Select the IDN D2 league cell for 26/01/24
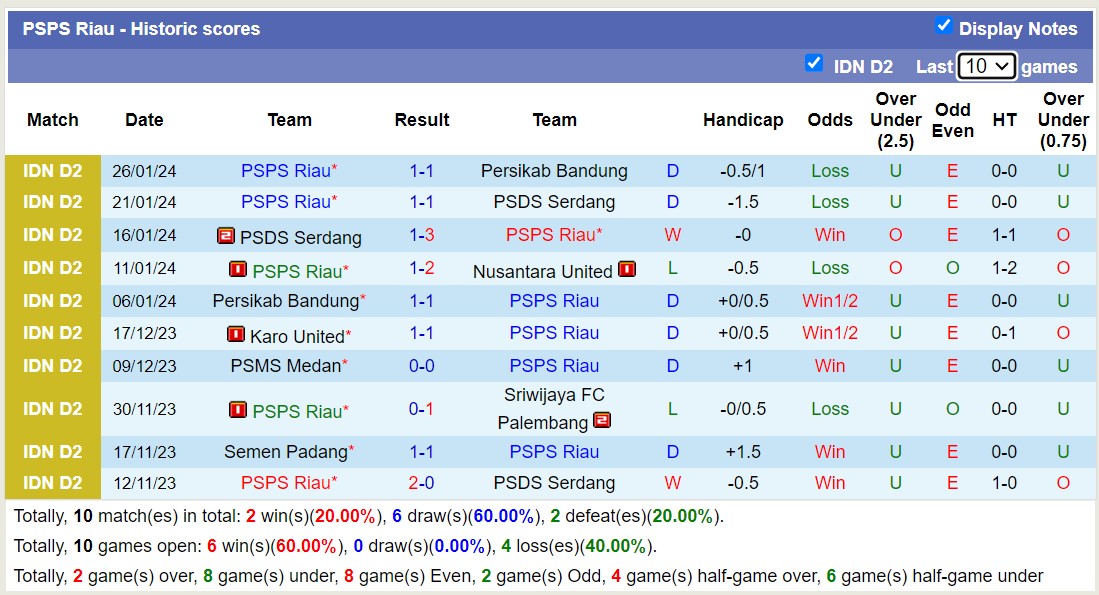The image size is (1099, 595). coord(53,171)
